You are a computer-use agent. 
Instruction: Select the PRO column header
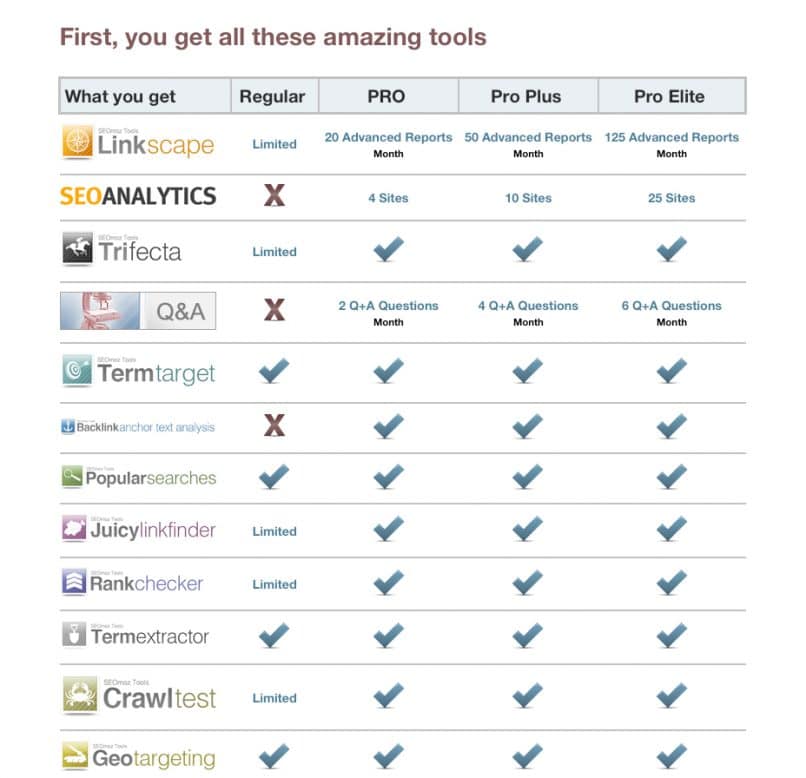point(388,96)
